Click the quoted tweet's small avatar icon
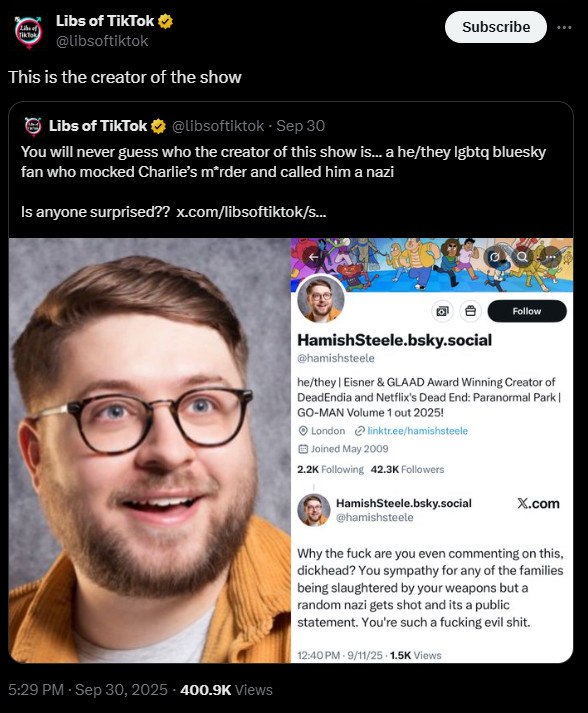Image resolution: width=588 pixels, height=713 pixels. click(x=33, y=126)
